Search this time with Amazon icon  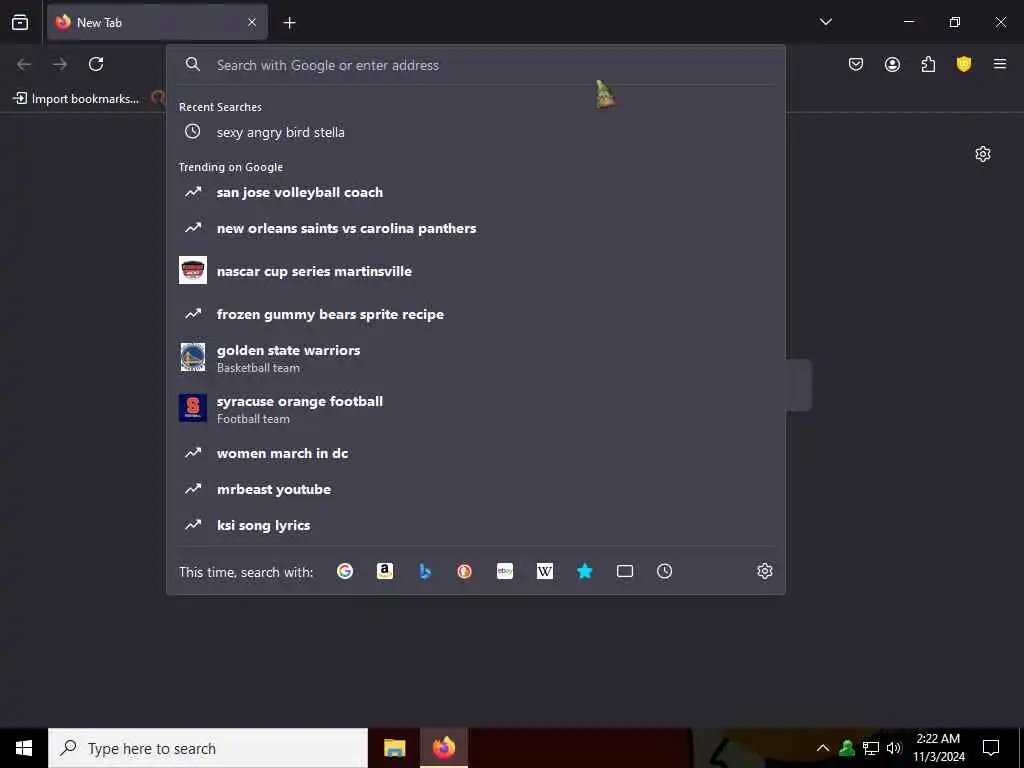[x=385, y=571]
